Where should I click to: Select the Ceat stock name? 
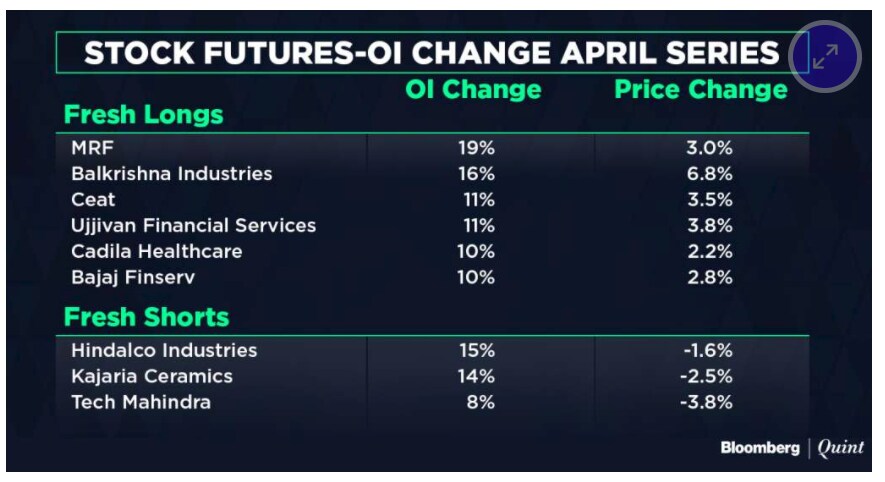93,199
